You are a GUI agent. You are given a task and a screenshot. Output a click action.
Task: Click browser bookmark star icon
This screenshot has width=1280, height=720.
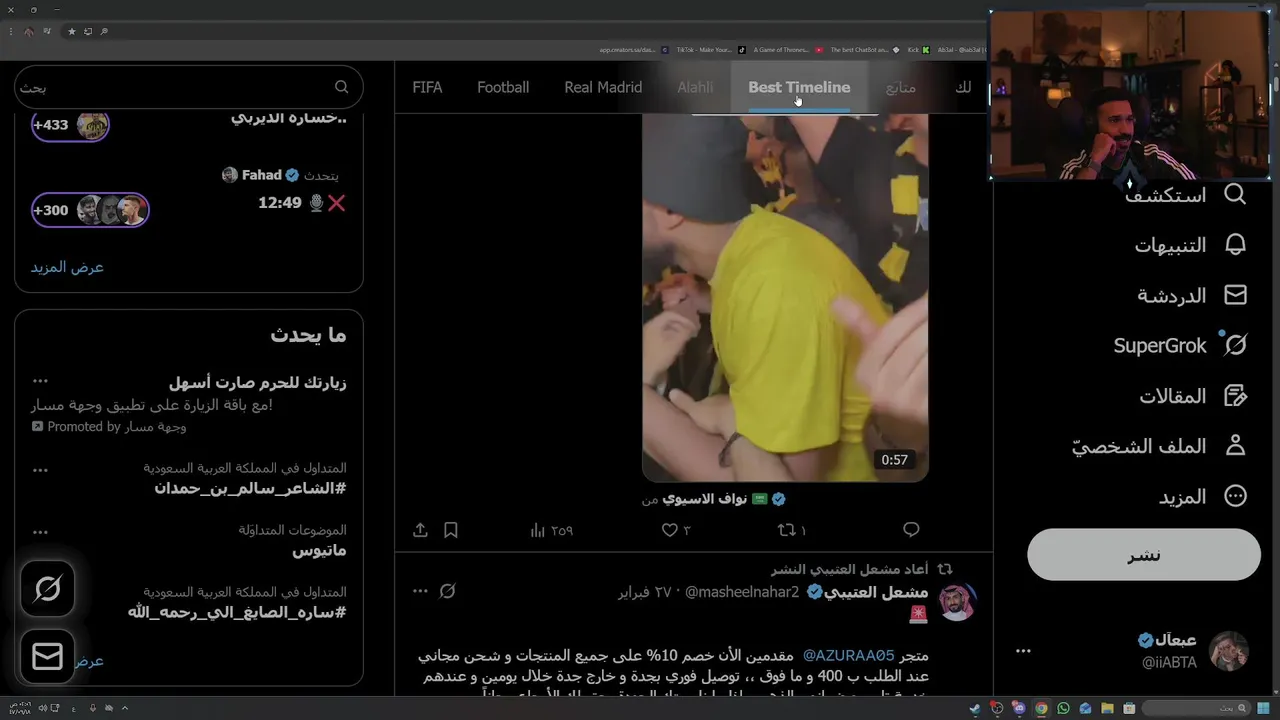71,31
